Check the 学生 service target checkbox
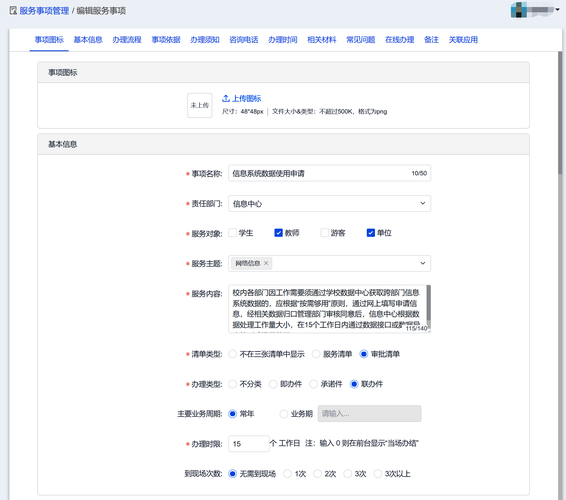This screenshot has height=500, width=566. coord(233,233)
